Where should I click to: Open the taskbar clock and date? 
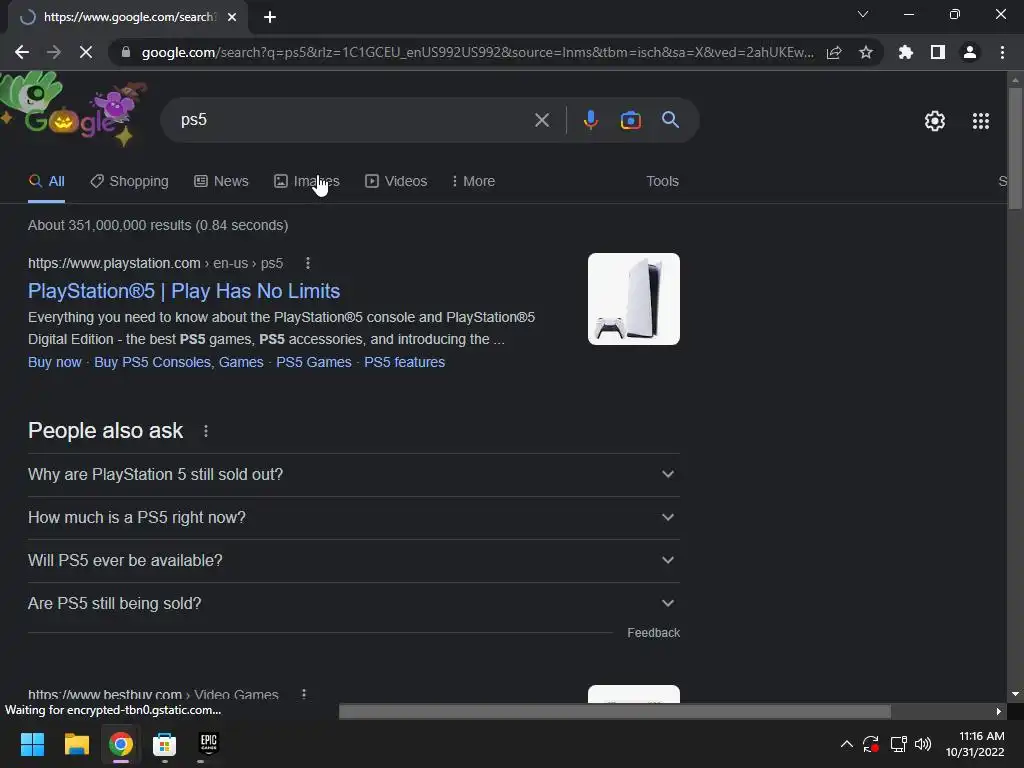975,744
